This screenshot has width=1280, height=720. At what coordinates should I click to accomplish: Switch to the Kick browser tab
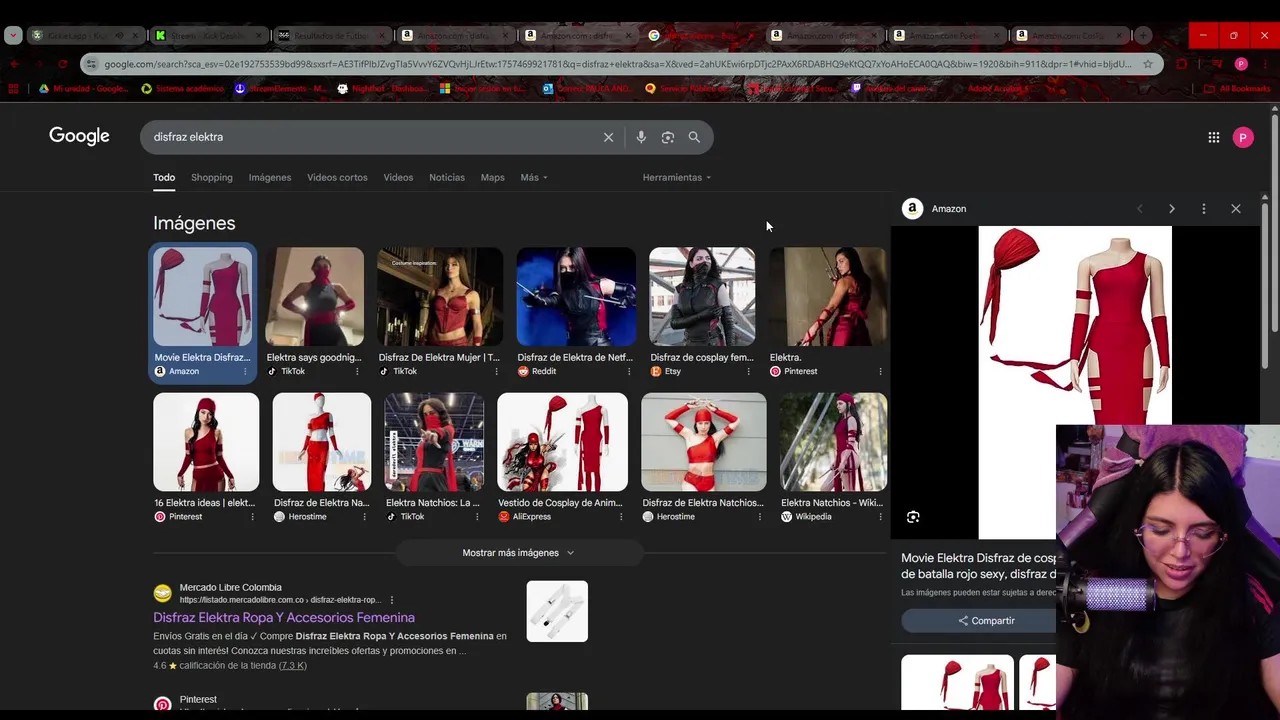pos(208,35)
